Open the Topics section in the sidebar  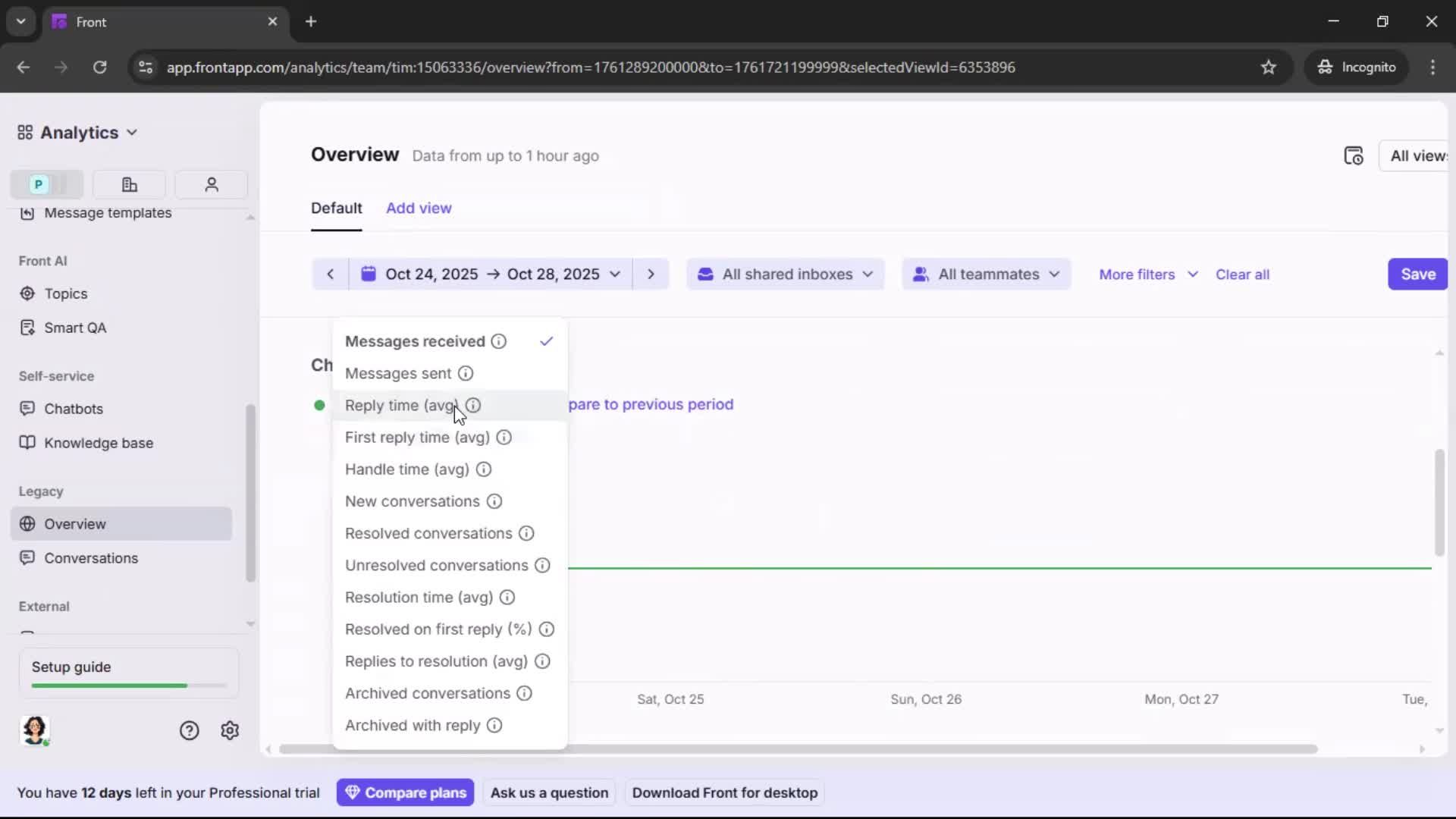tap(65, 293)
